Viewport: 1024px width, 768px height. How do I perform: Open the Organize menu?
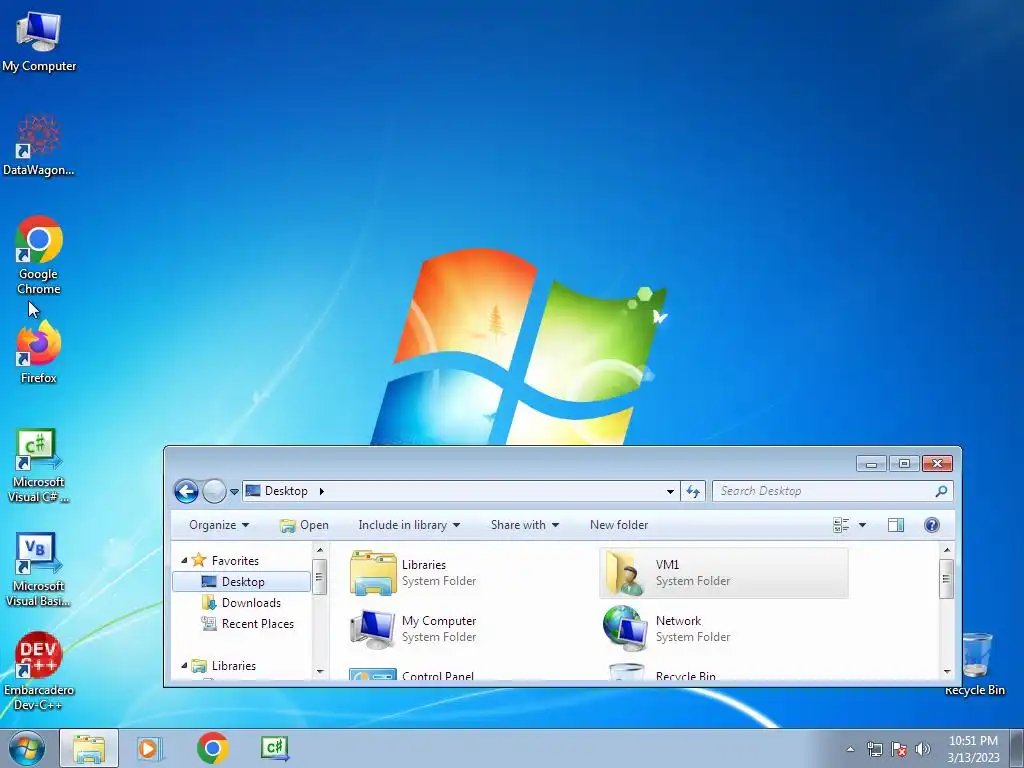[x=219, y=525]
